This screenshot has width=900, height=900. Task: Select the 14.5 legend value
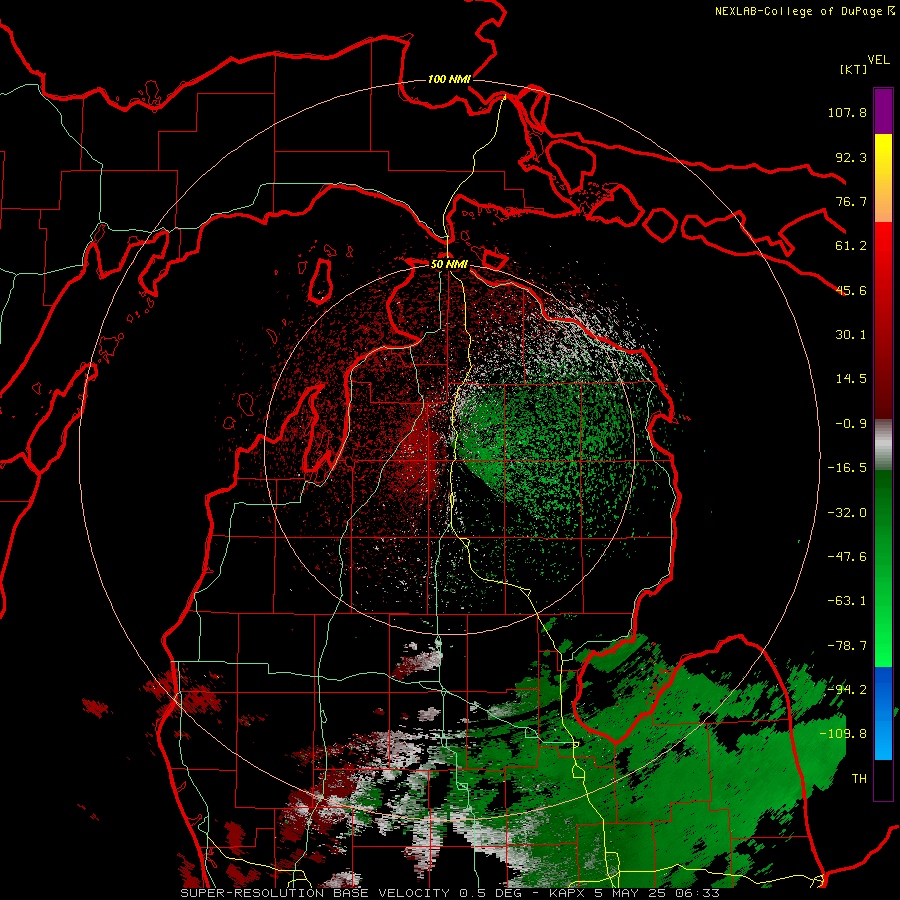click(851, 379)
